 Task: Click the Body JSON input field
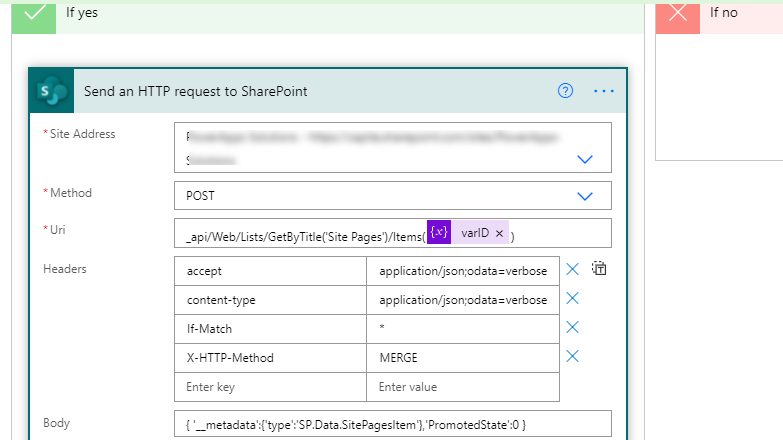[392, 424]
